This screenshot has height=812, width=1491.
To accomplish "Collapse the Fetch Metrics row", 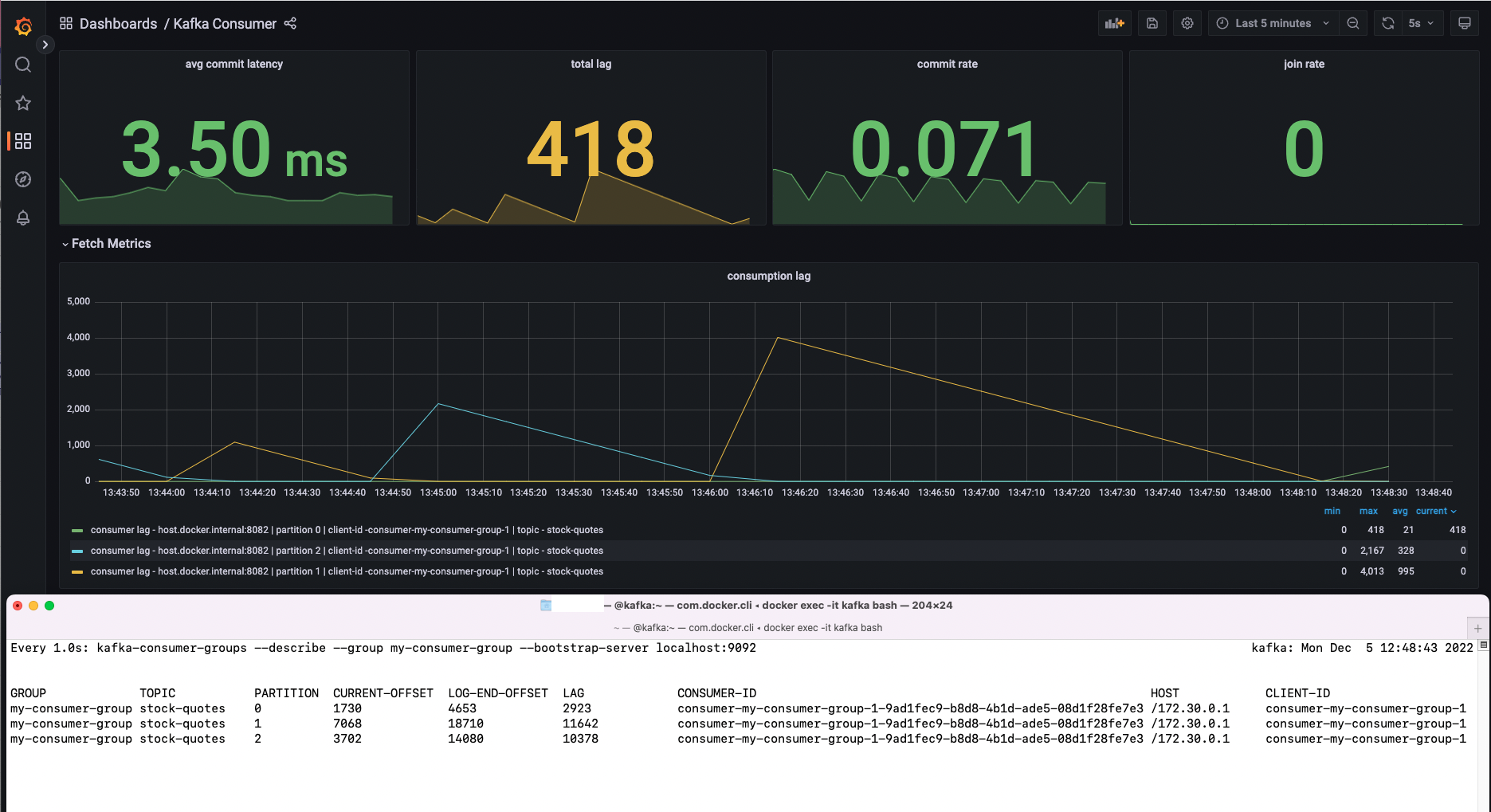I will click(106, 244).
